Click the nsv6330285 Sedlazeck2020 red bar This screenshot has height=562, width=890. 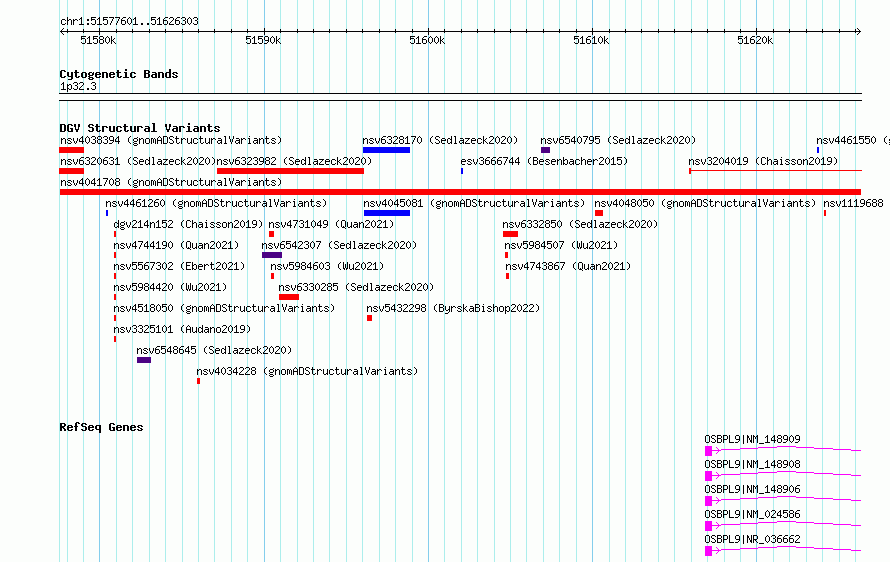[289, 297]
